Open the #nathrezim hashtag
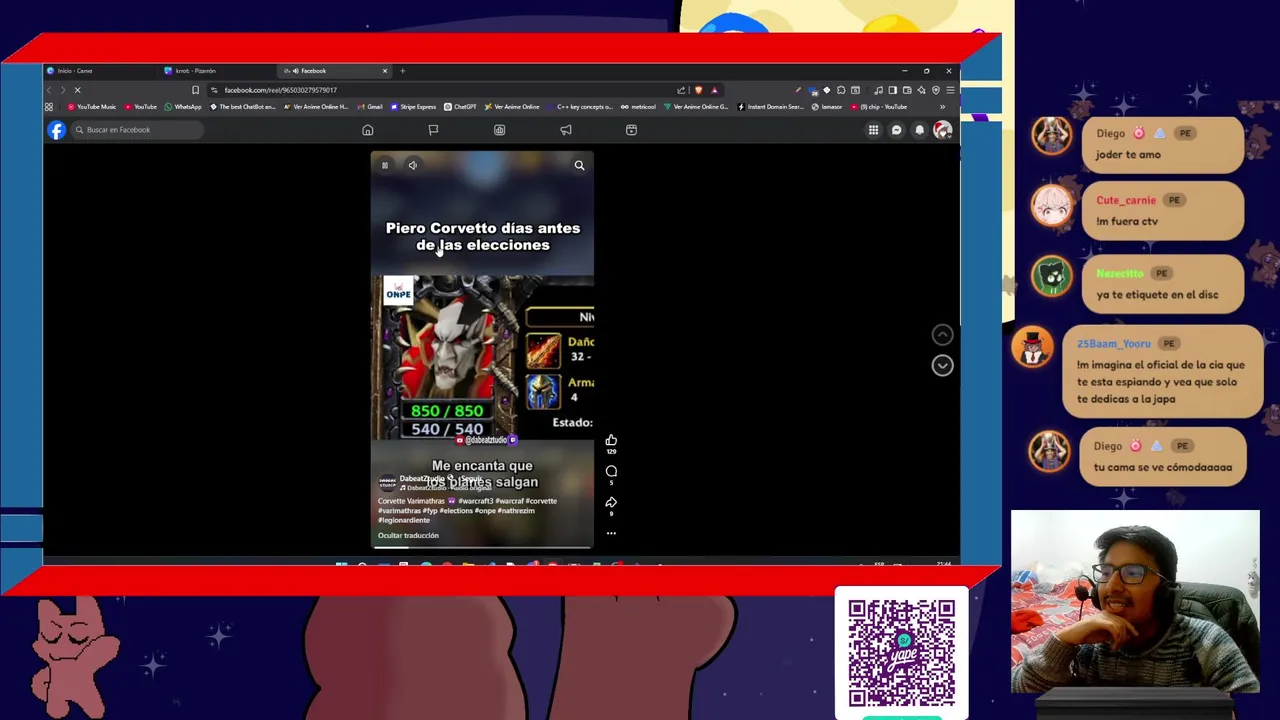The width and height of the screenshot is (1280, 720). tap(516, 511)
